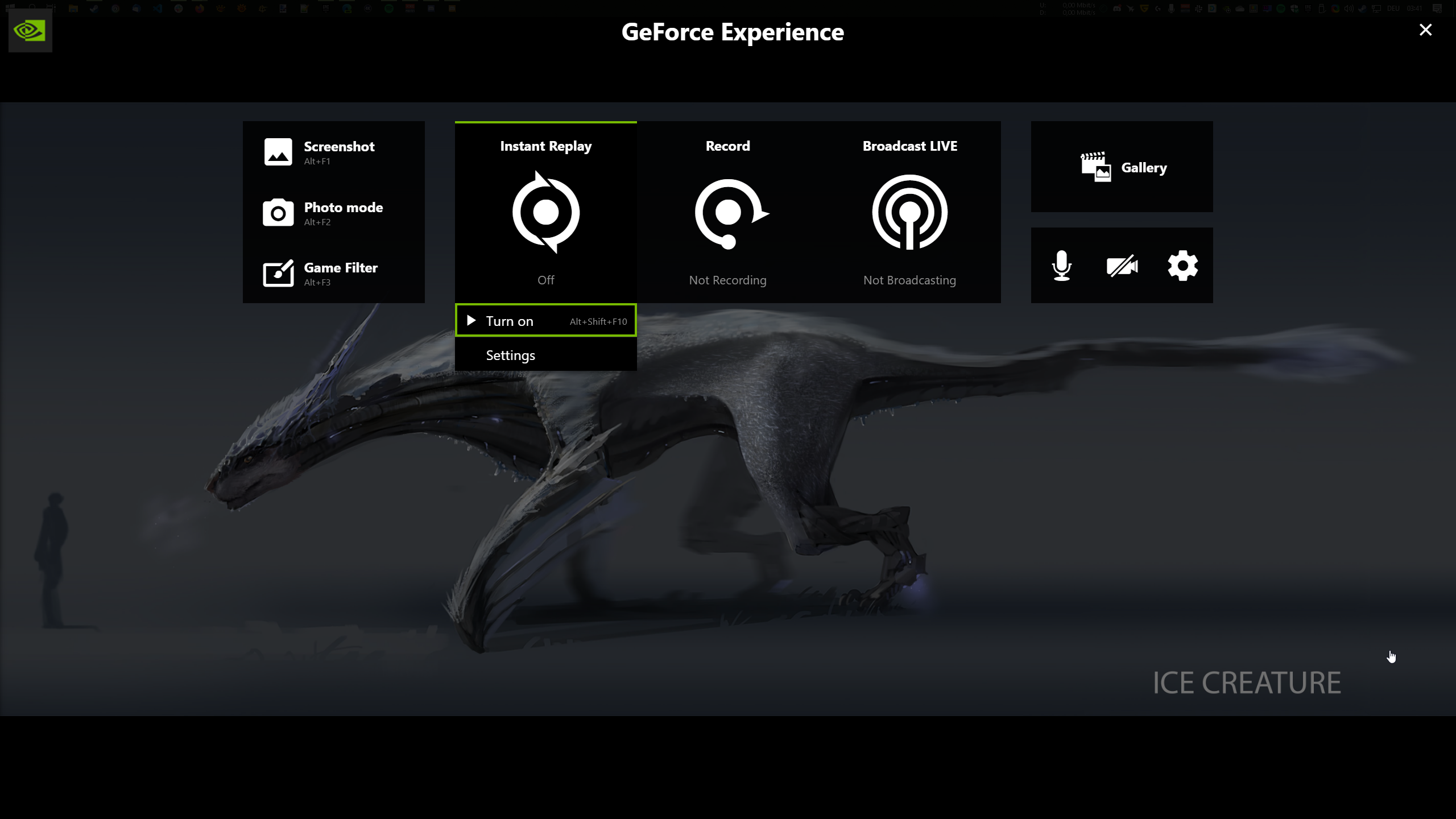Select the Instant Replay tab label
1456x819 pixels.
tap(546, 146)
